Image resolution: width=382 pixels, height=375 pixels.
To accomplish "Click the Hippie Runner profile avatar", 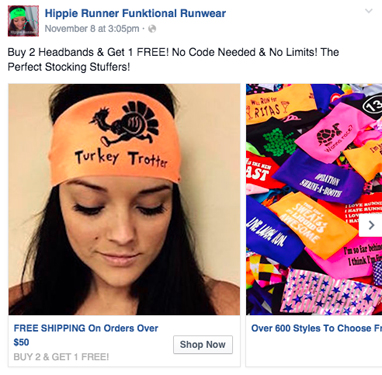I will coord(23,21).
